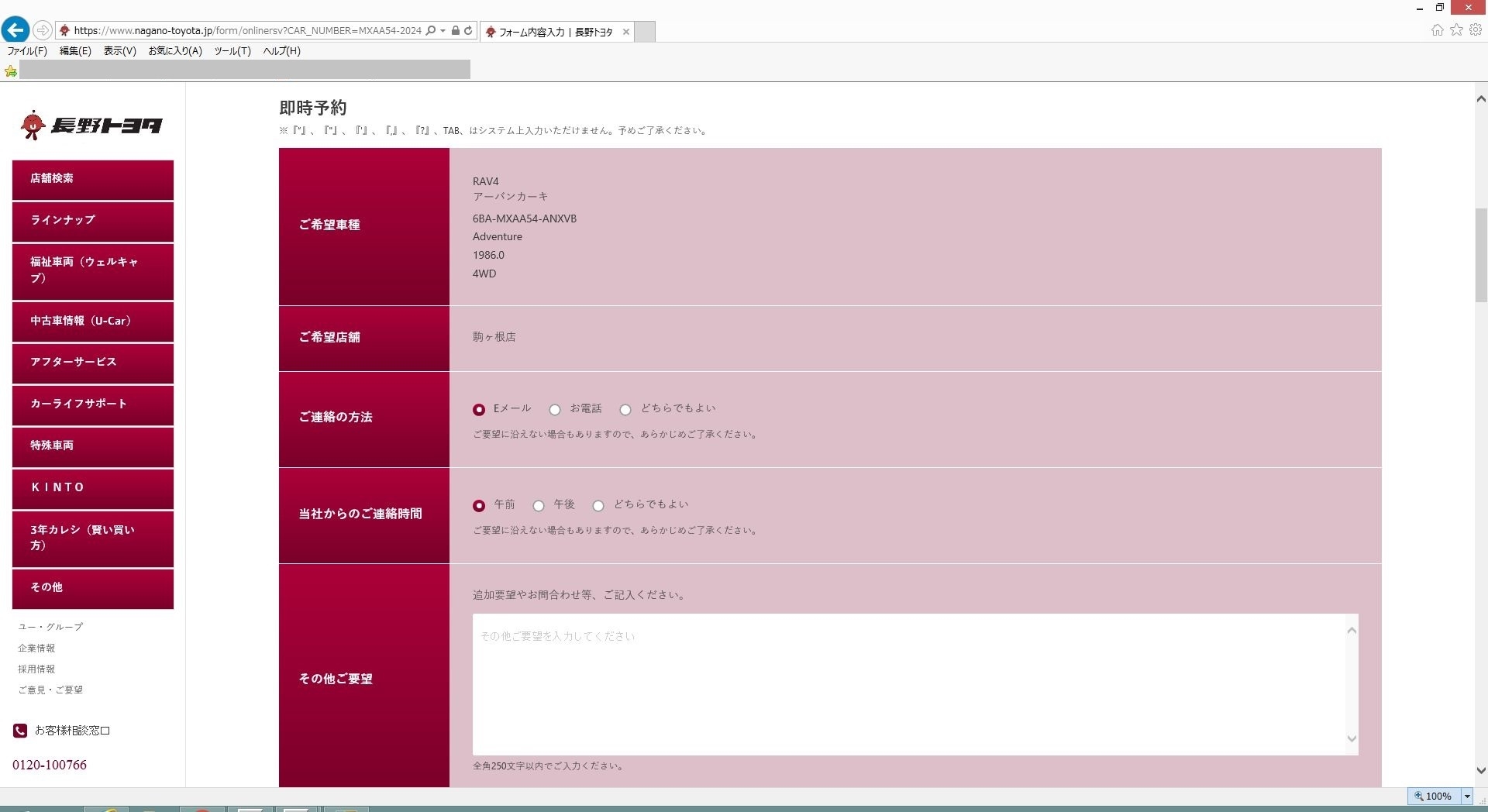Select お電話 as contact method
The image size is (1488, 812).
coord(555,410)
